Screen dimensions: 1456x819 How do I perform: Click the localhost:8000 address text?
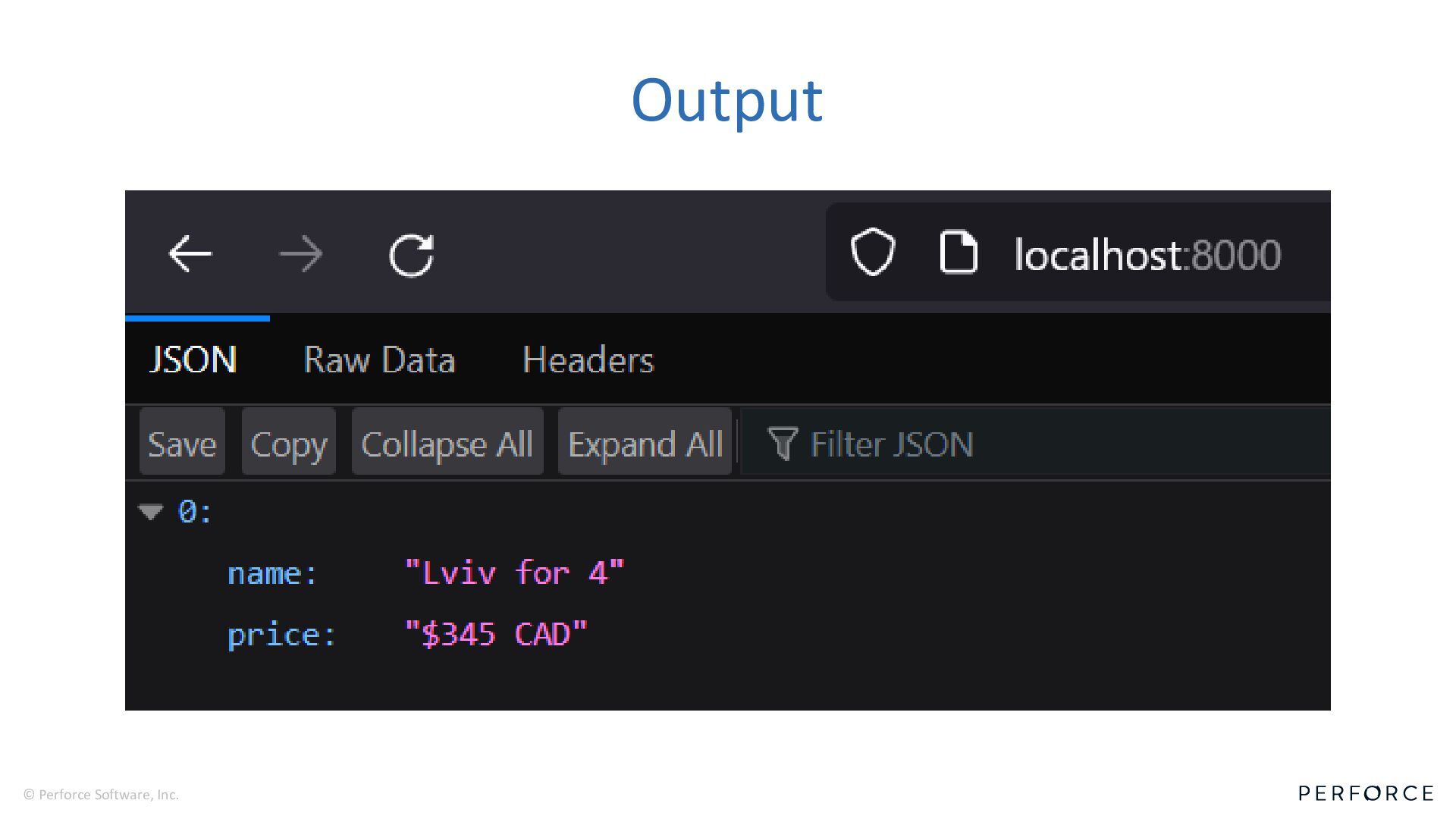[1147, 255]
